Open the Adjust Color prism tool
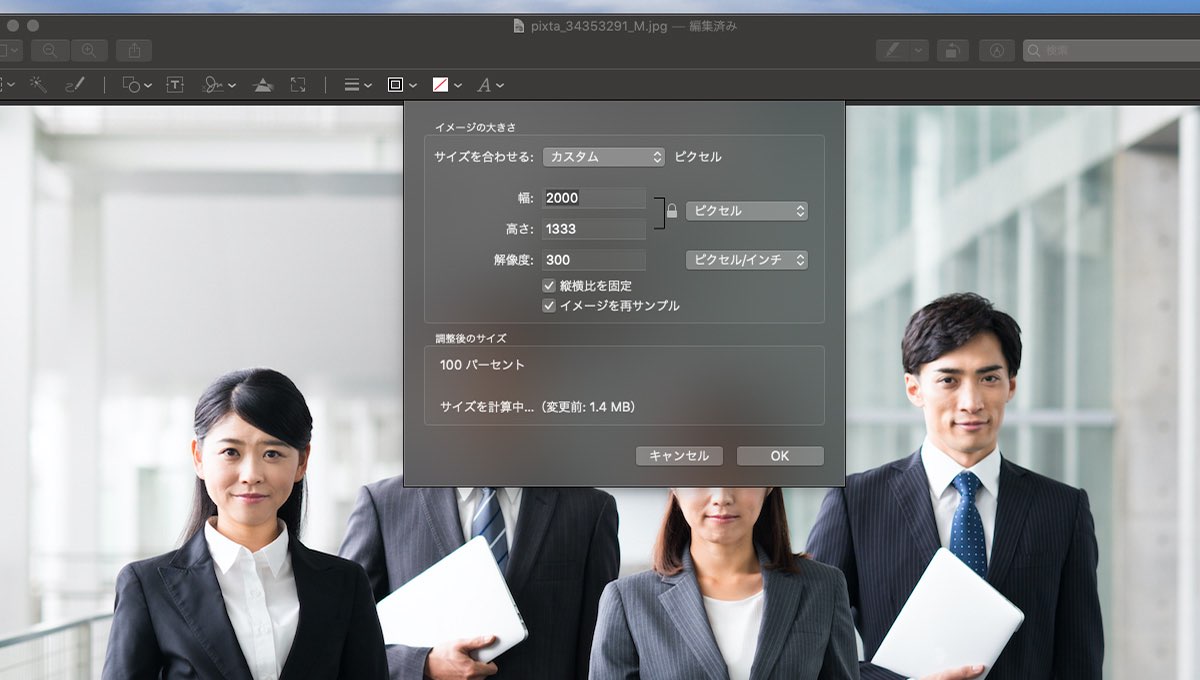The width and height of the screenshot is (1200, 680). click(x=263, y=85)
